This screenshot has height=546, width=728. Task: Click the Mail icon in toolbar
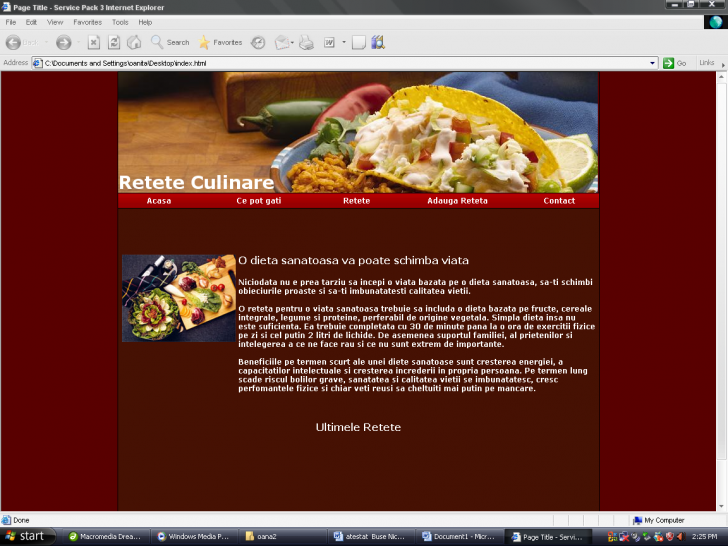281,42
